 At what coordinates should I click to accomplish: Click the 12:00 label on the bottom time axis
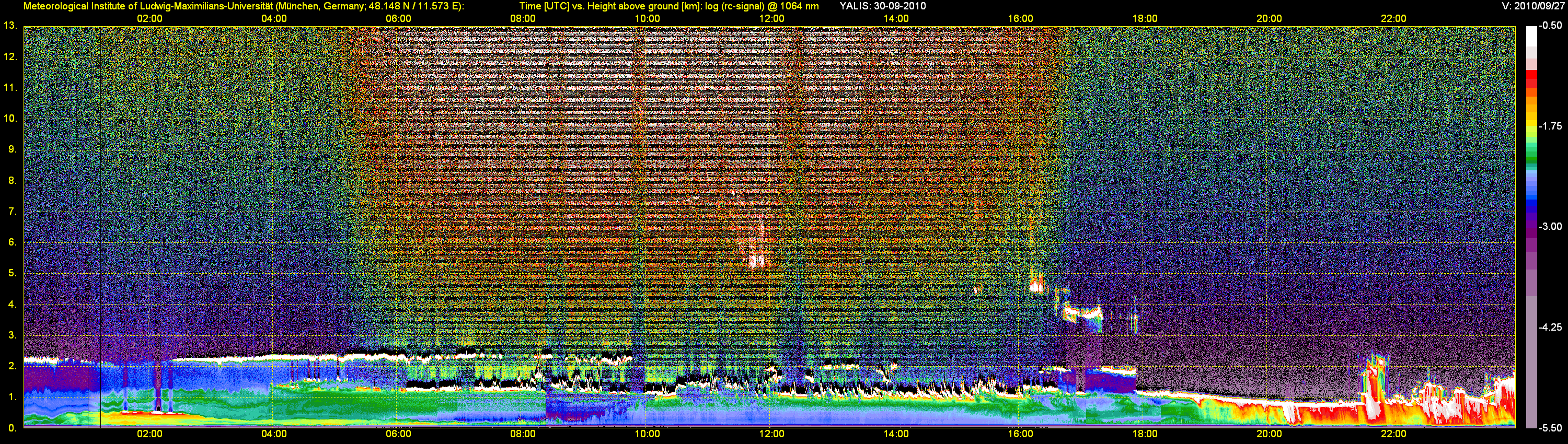click(771, 434)
